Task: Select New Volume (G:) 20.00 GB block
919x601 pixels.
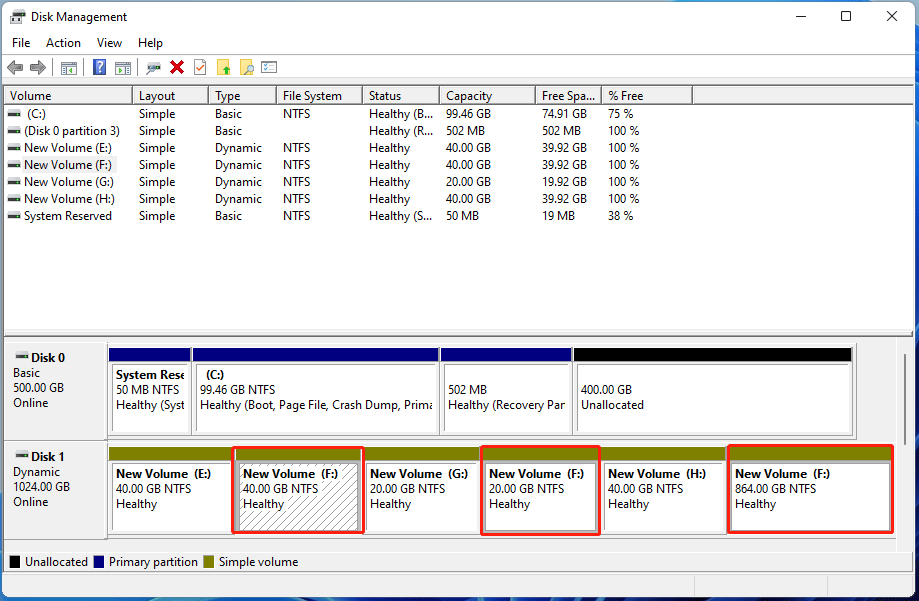Action: pos(422,490)
